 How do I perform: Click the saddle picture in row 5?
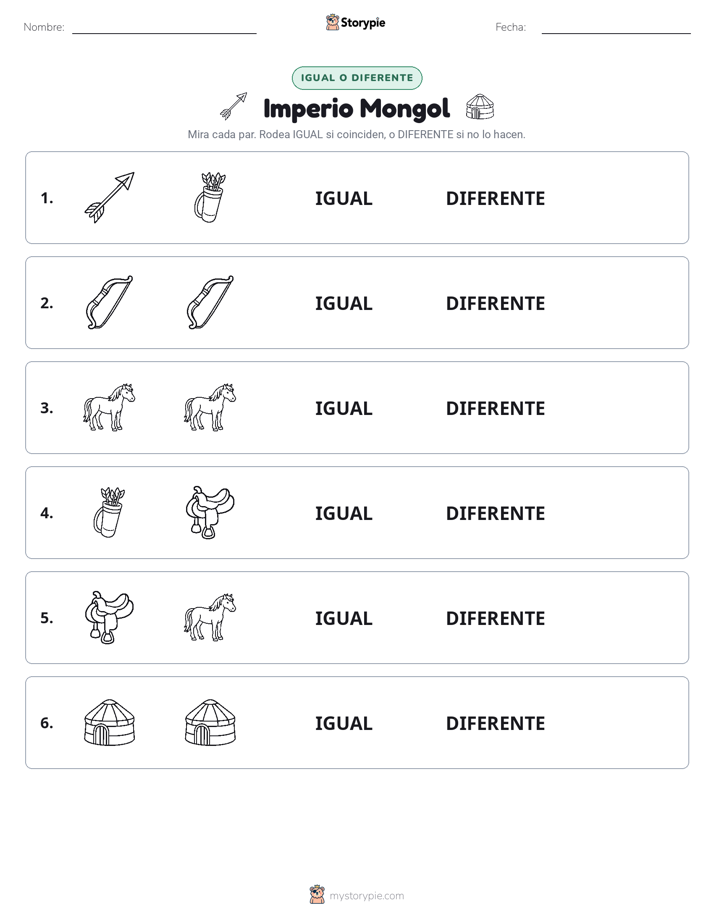[x=109, y=617]
